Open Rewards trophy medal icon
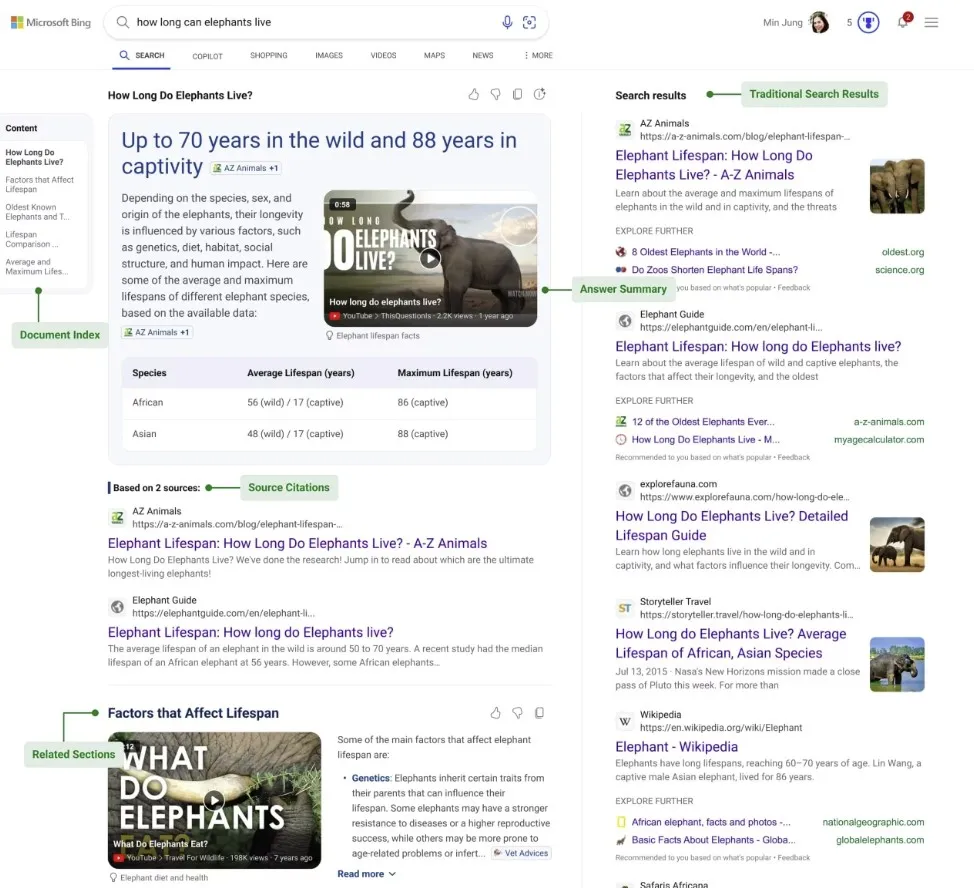This screenshot has height=888, width=974. 868,22
